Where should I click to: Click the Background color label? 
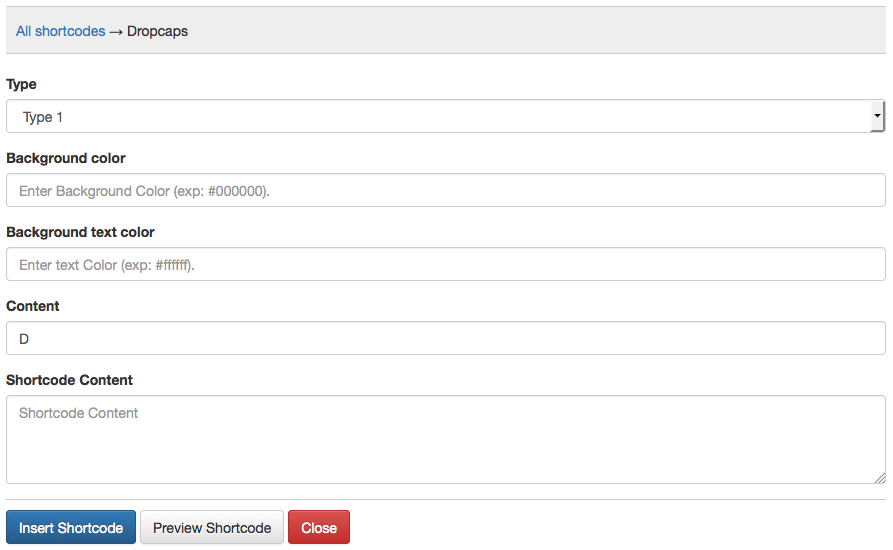[66, 158]
